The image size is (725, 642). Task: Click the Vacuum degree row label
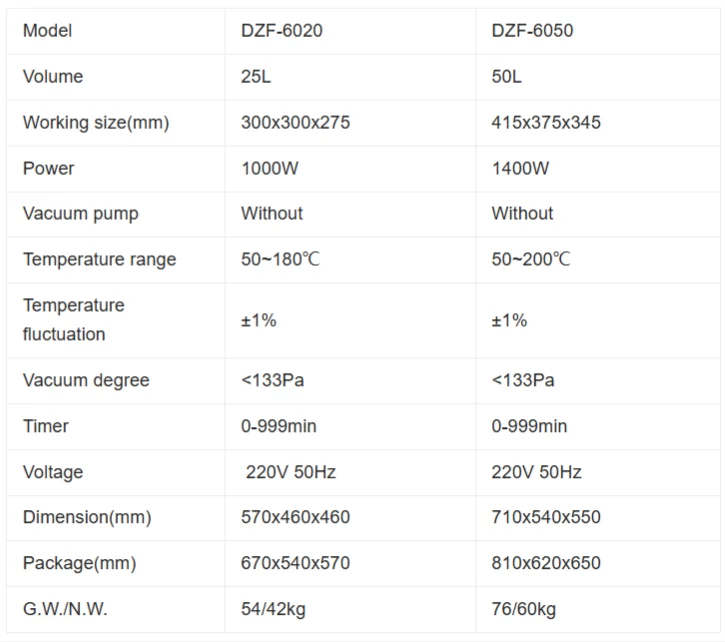click(86, 380)
